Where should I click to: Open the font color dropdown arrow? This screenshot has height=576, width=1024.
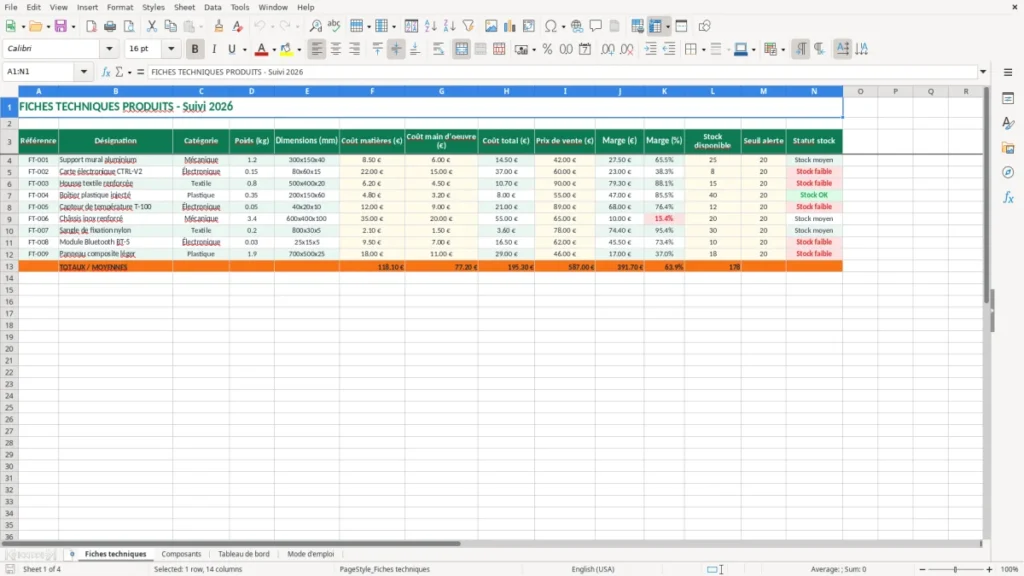pos(274,50)
